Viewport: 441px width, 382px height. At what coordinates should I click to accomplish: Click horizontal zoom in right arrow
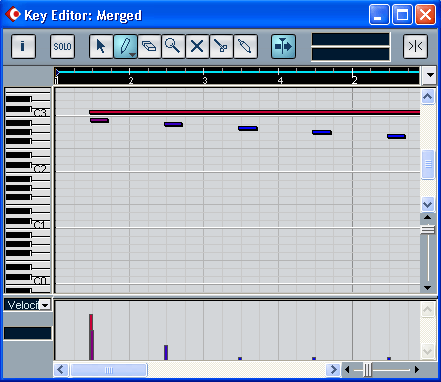417,370
